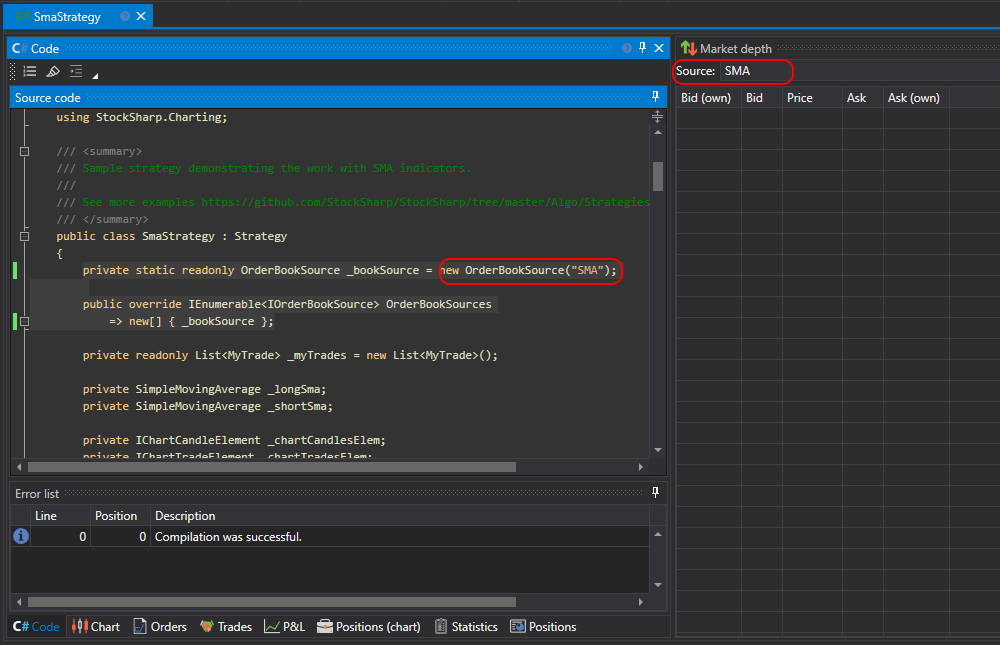
Task: Switch to the Chart tab
Action: [x=96, y=626]
